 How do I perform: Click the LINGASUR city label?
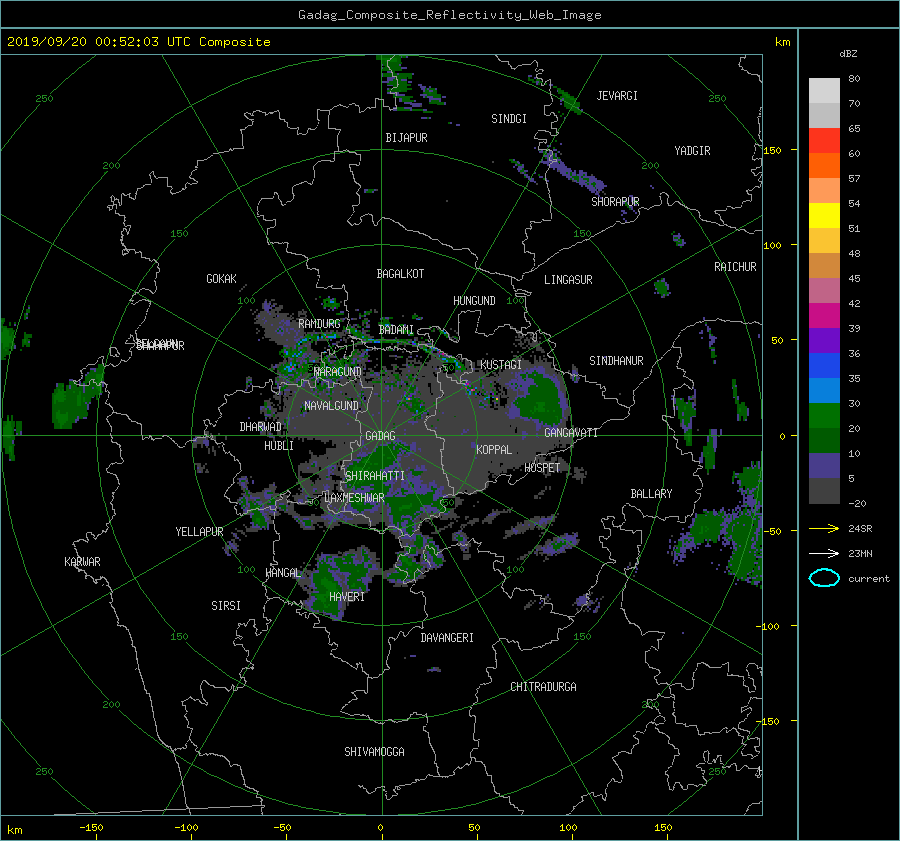[568, 280]
